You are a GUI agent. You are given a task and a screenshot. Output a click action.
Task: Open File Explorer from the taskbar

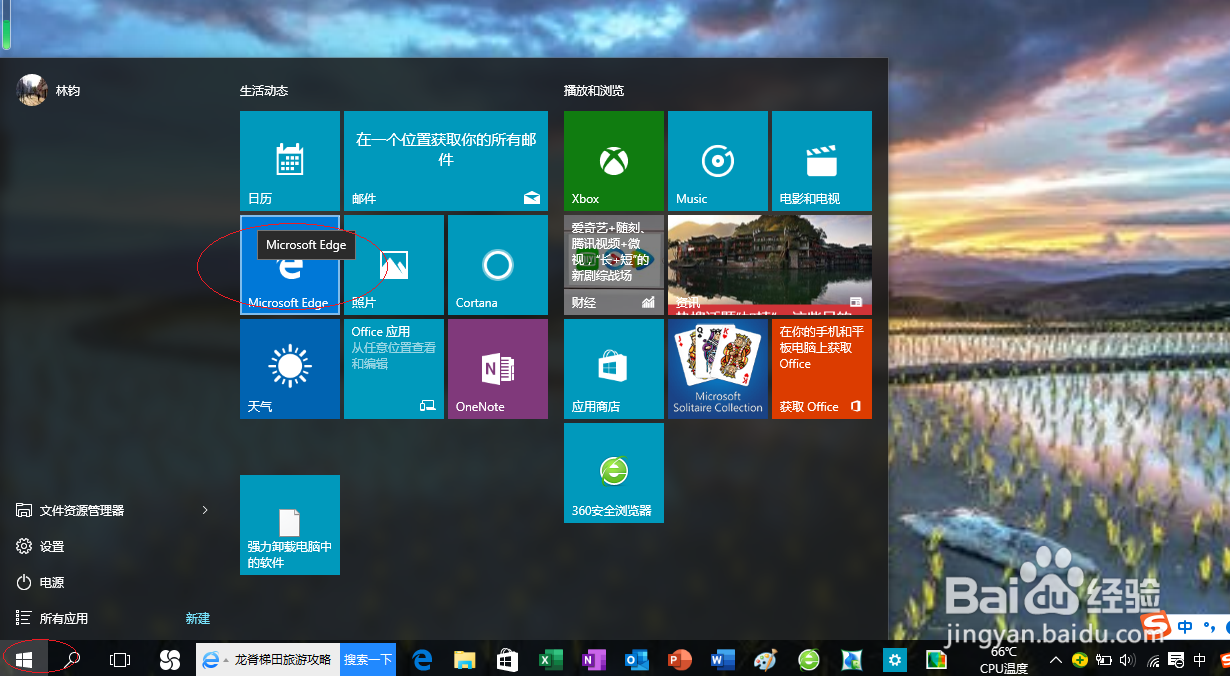465,659
